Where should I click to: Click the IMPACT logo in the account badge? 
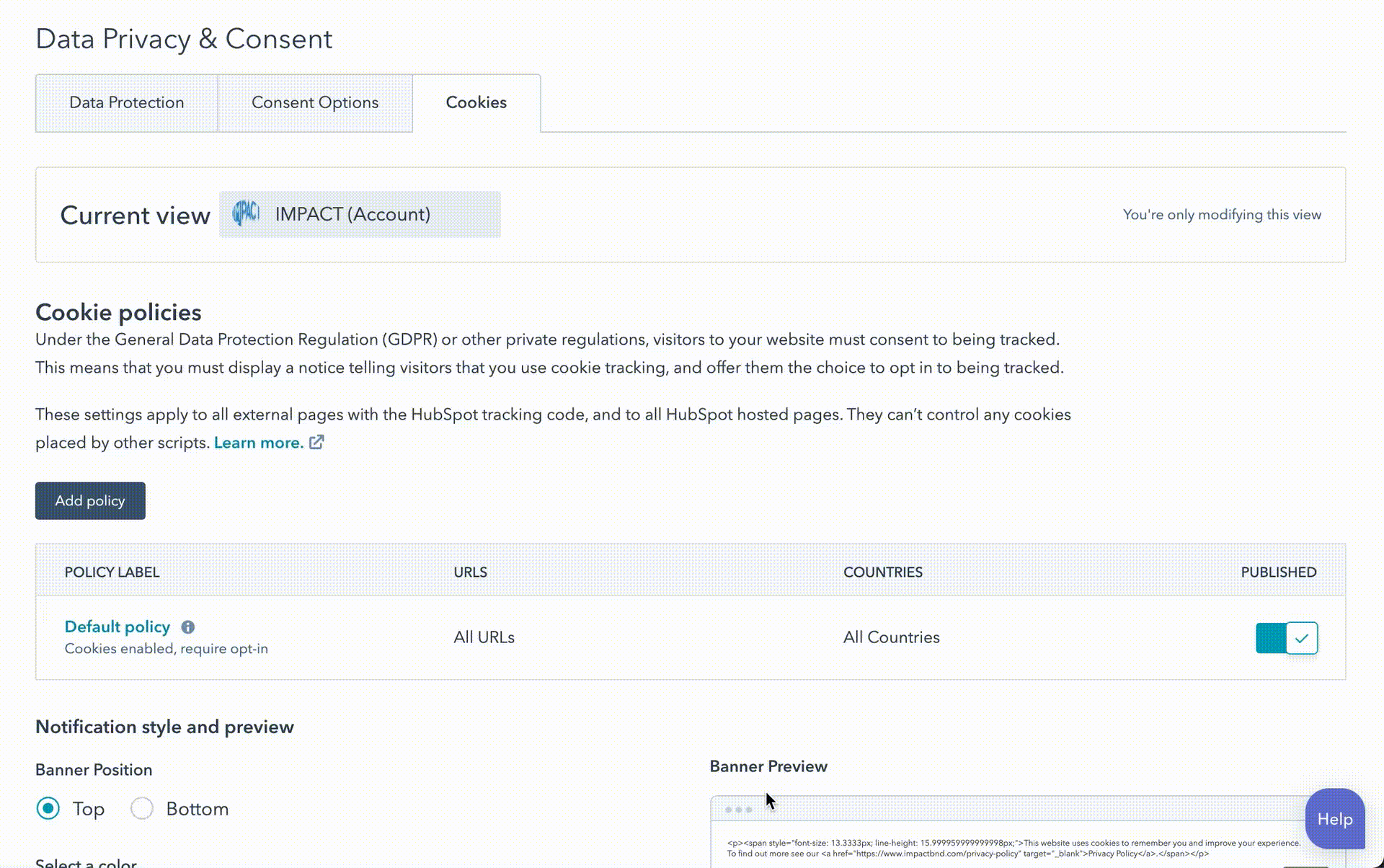coord(244,214)
